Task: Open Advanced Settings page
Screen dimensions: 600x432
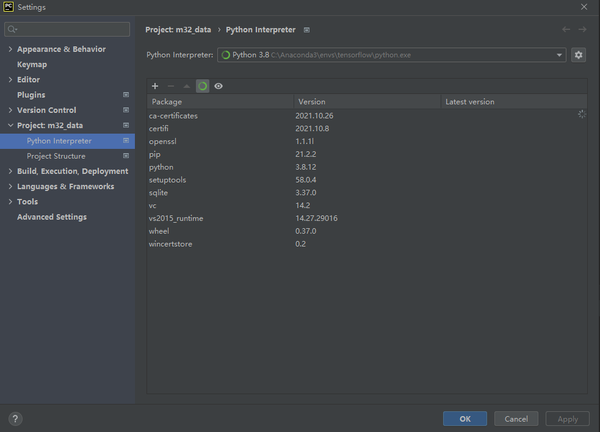Action: click(x=52, y=217)
